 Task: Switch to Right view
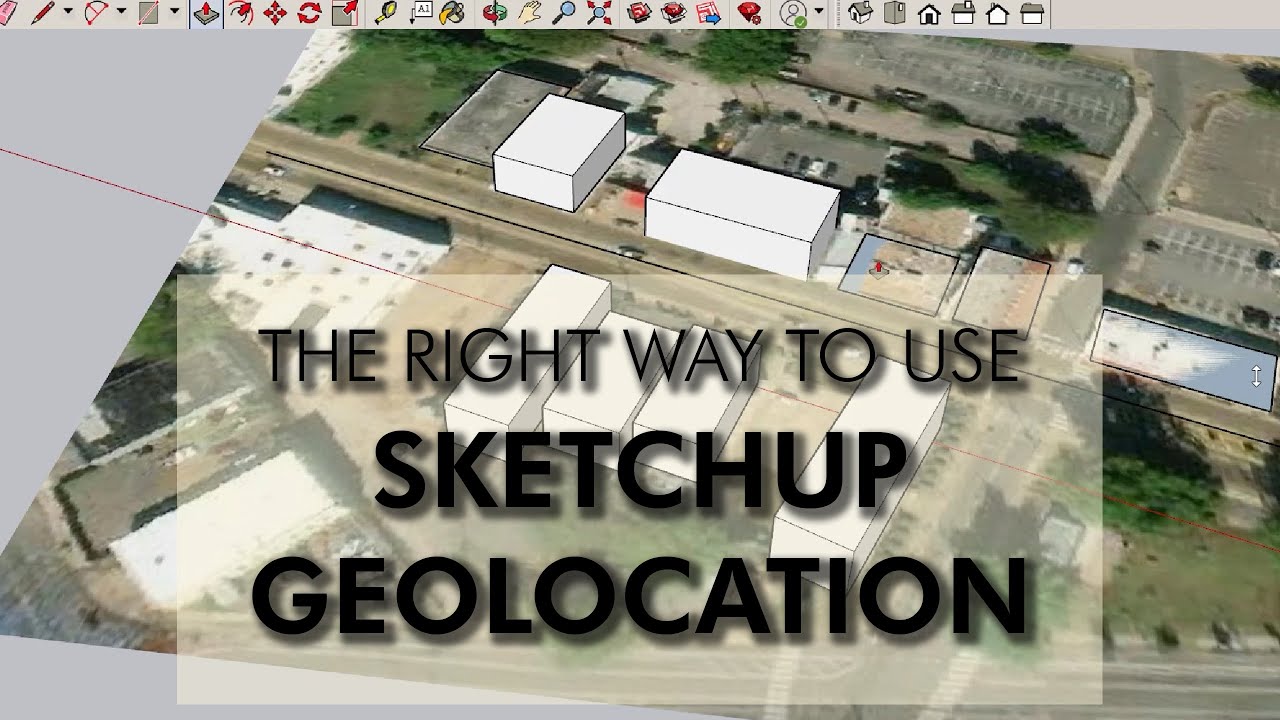pyautogui.click(x=963, y=13)
